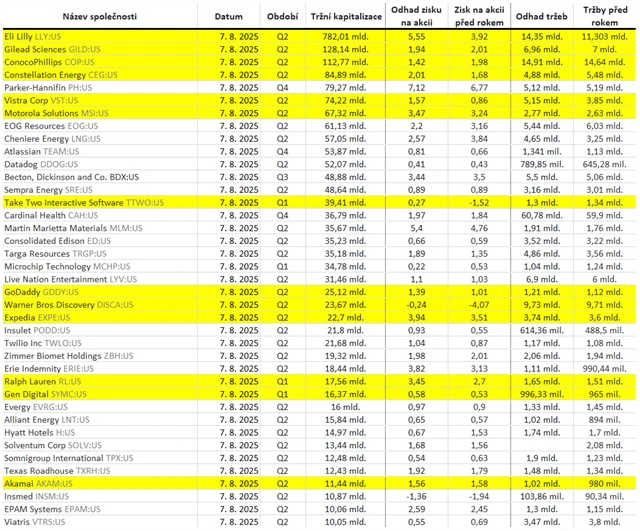Viewport: 640px width, 531px height.
Task: Select the Consolidated Edison ED:US cell
Action: pyautogui.click(x=100, y=241)
